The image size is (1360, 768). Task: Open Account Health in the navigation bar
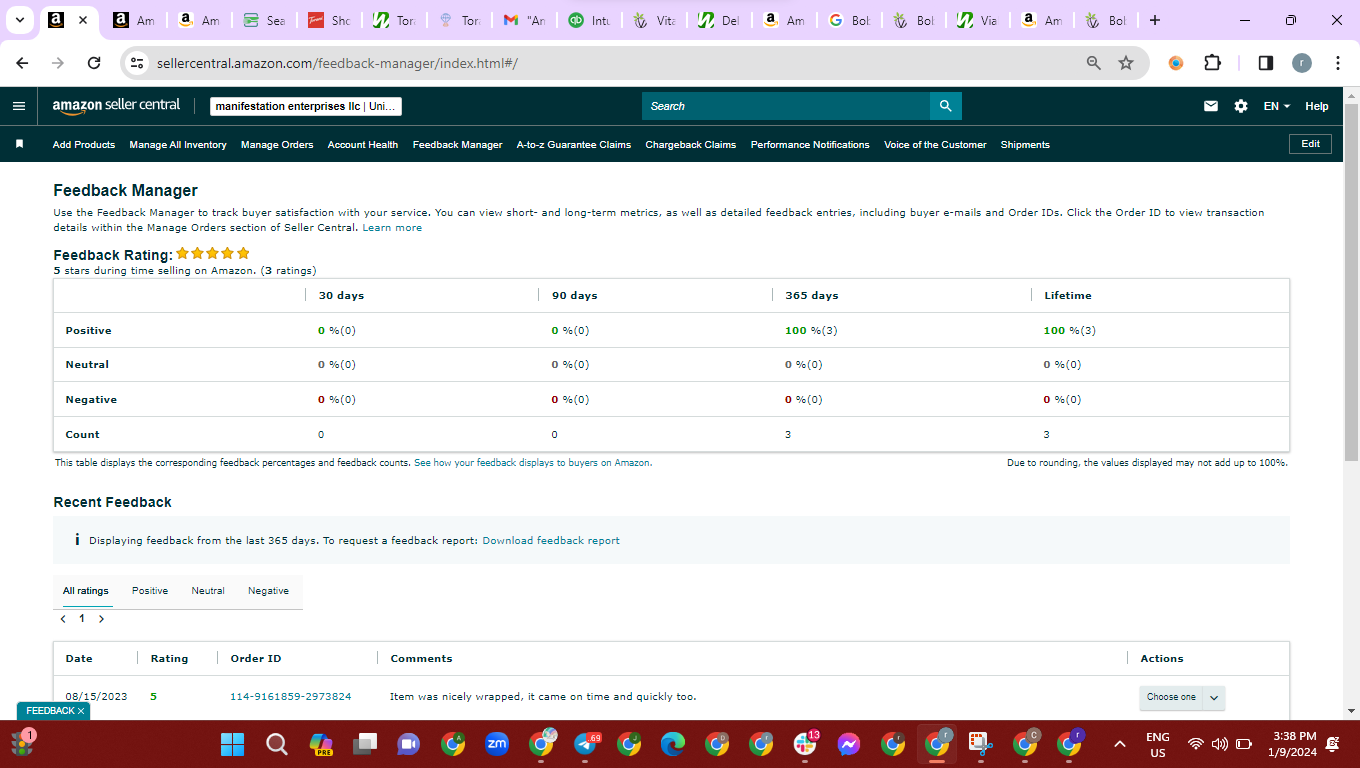pos(363,145)
